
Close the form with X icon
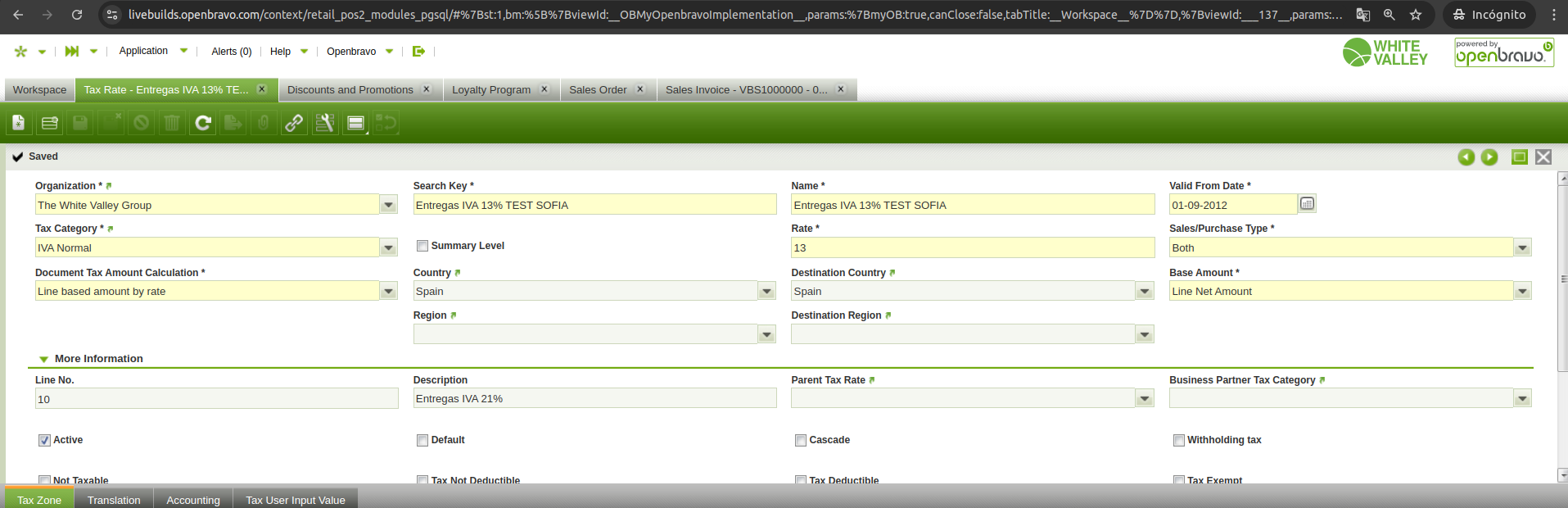coord(1543,156)
